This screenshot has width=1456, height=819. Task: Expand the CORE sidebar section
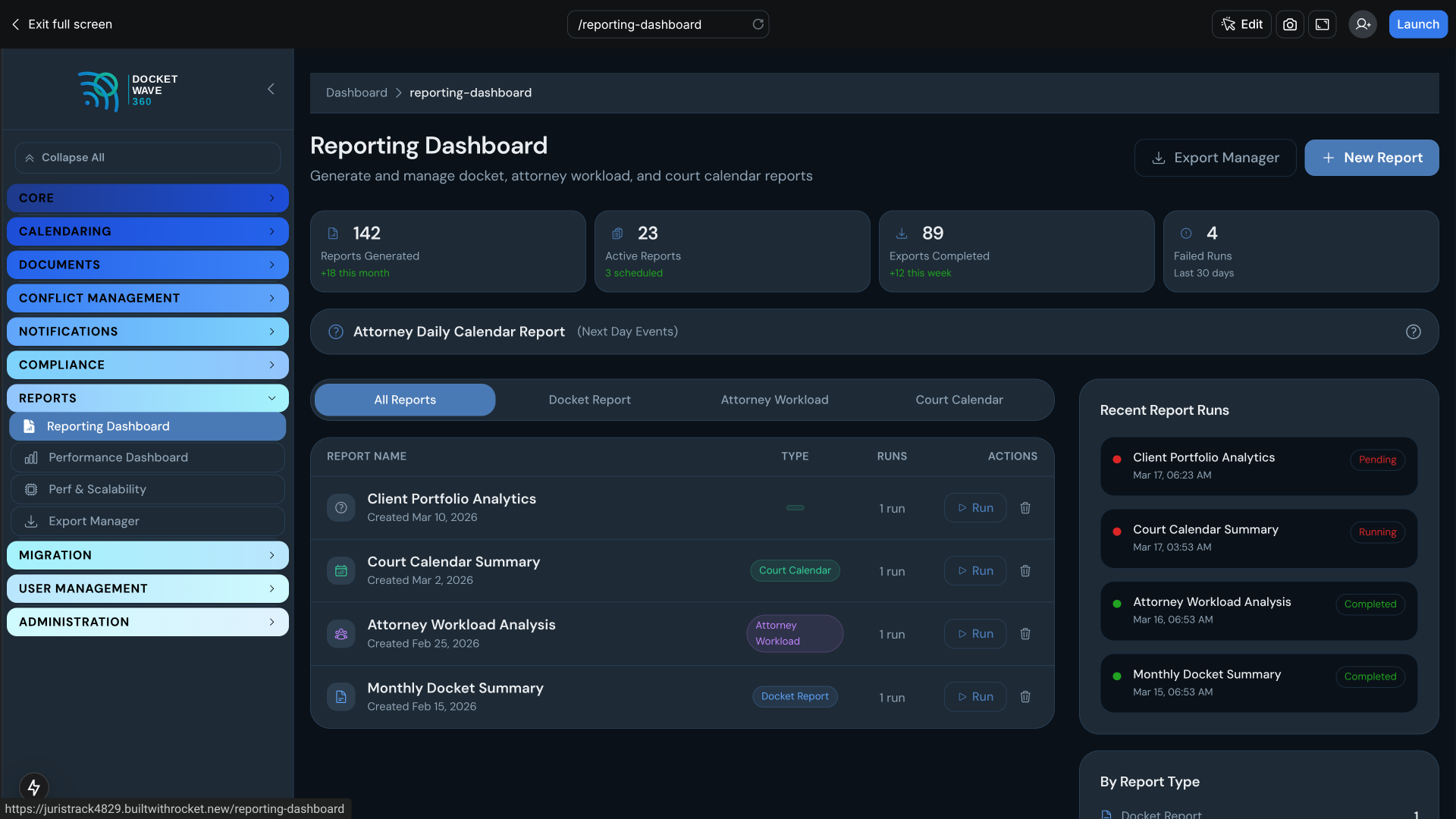click(x=147, y=198)
